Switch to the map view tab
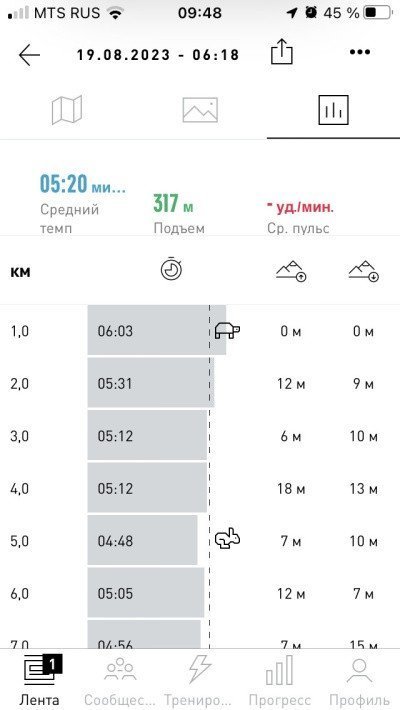 [x=67, y=110]
